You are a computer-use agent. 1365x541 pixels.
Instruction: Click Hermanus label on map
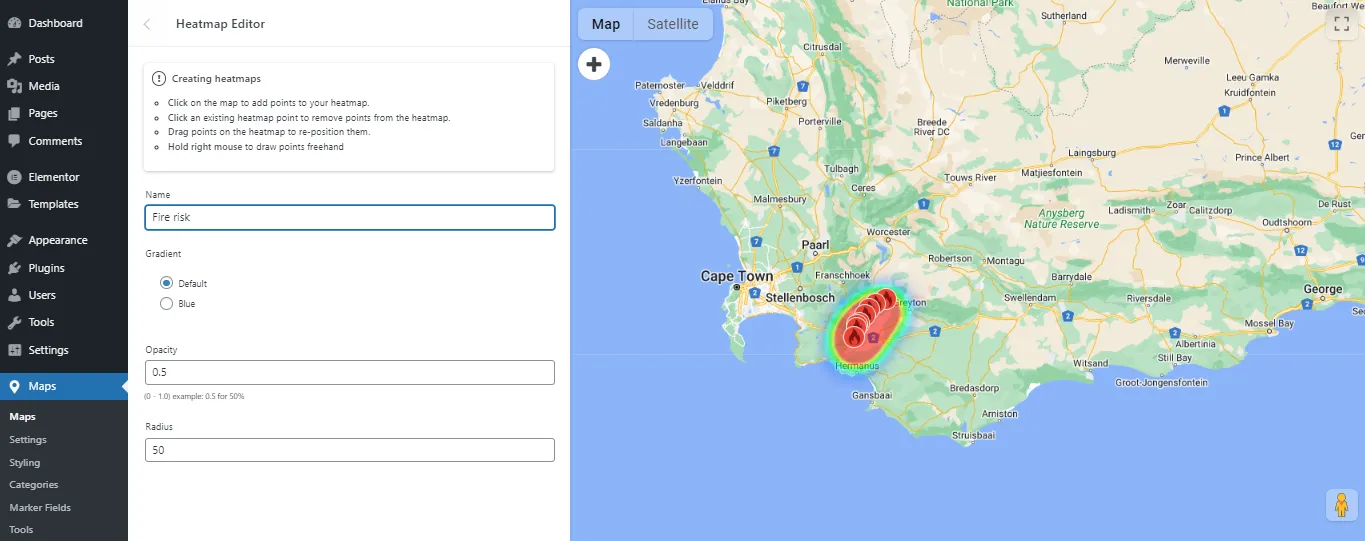tap(857, 366)
